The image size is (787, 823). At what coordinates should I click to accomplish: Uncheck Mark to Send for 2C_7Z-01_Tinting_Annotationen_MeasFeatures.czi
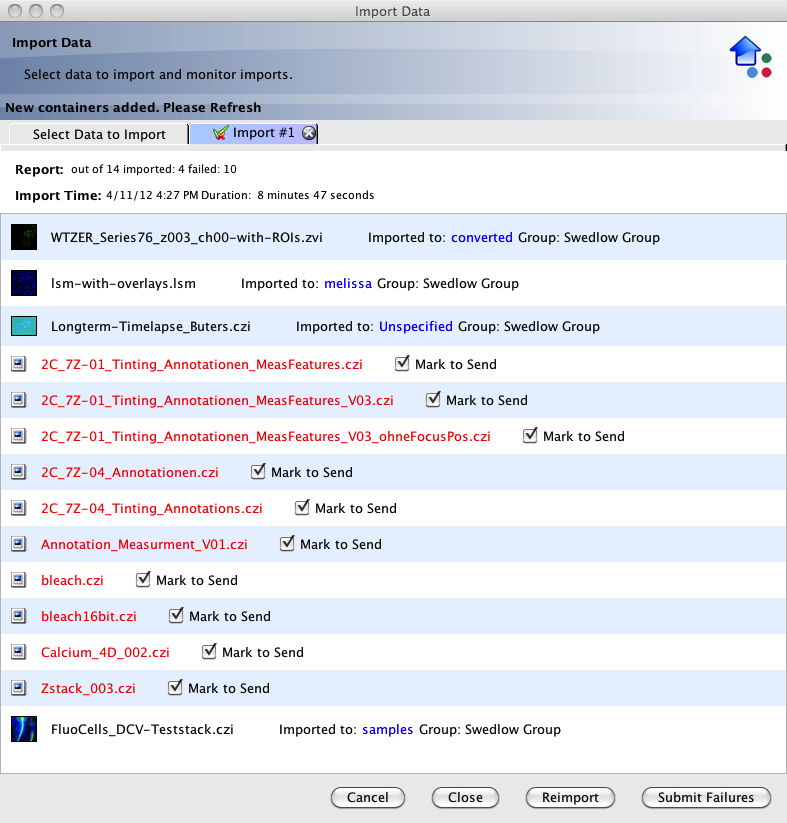point(402,363)
